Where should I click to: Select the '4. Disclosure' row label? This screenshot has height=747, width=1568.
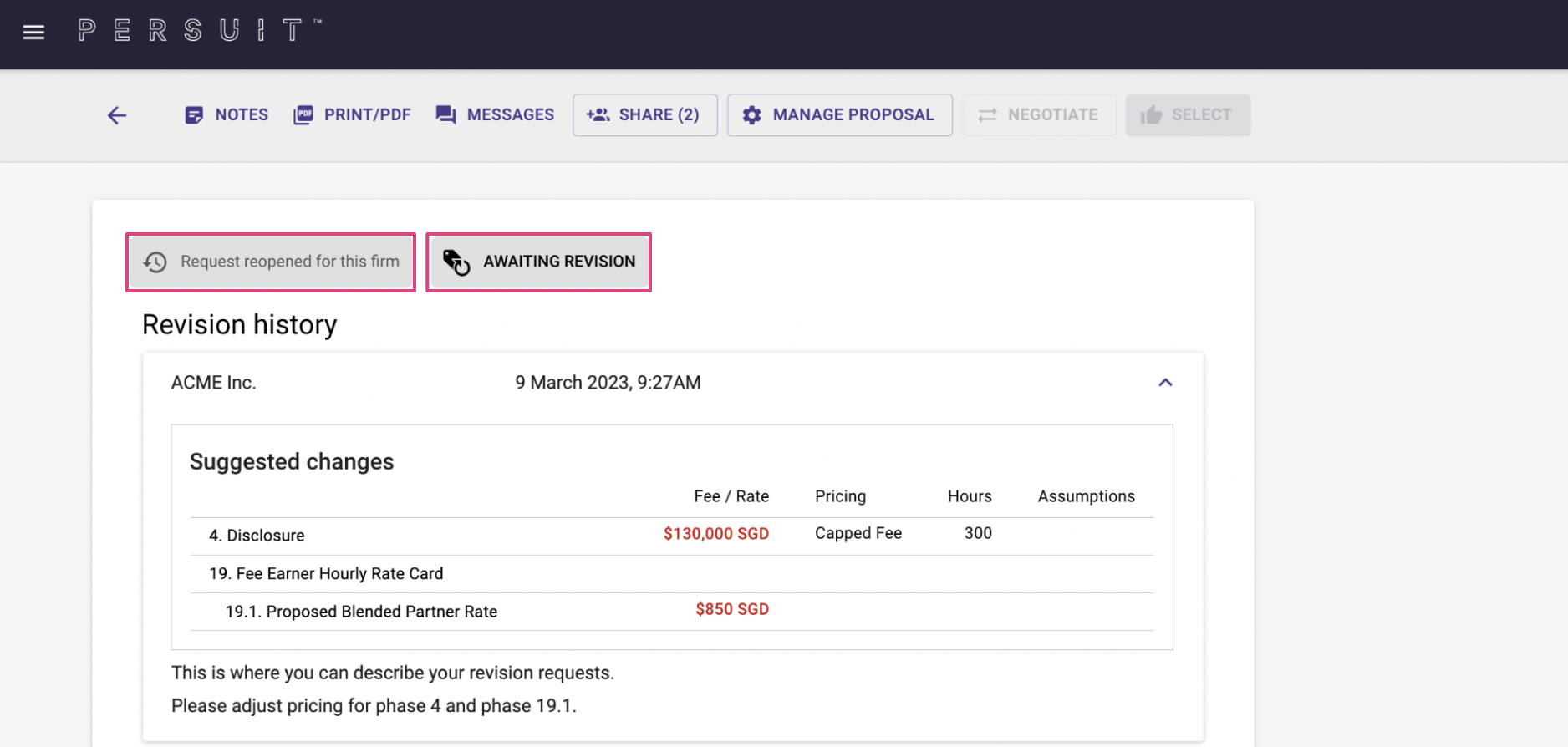point(257,536)
